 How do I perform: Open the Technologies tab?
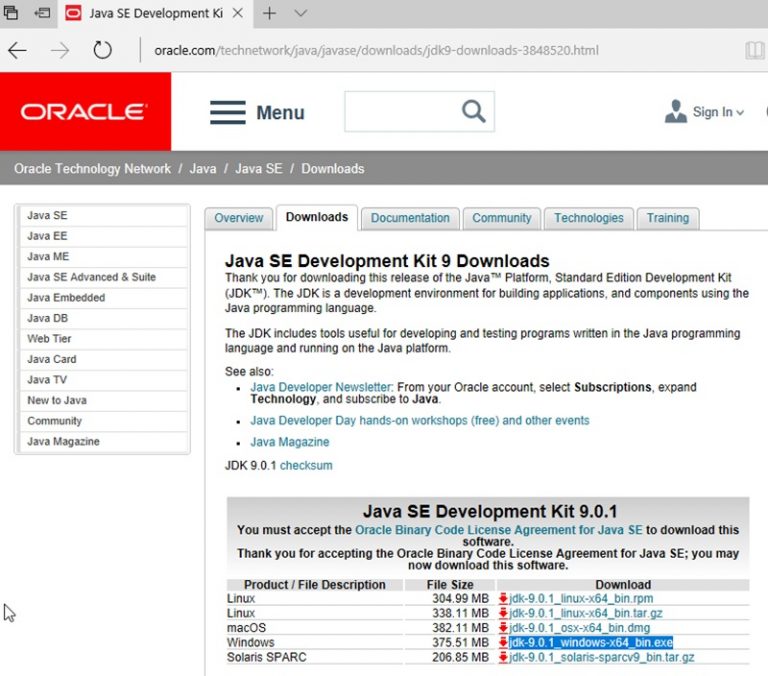coord(588,218)
